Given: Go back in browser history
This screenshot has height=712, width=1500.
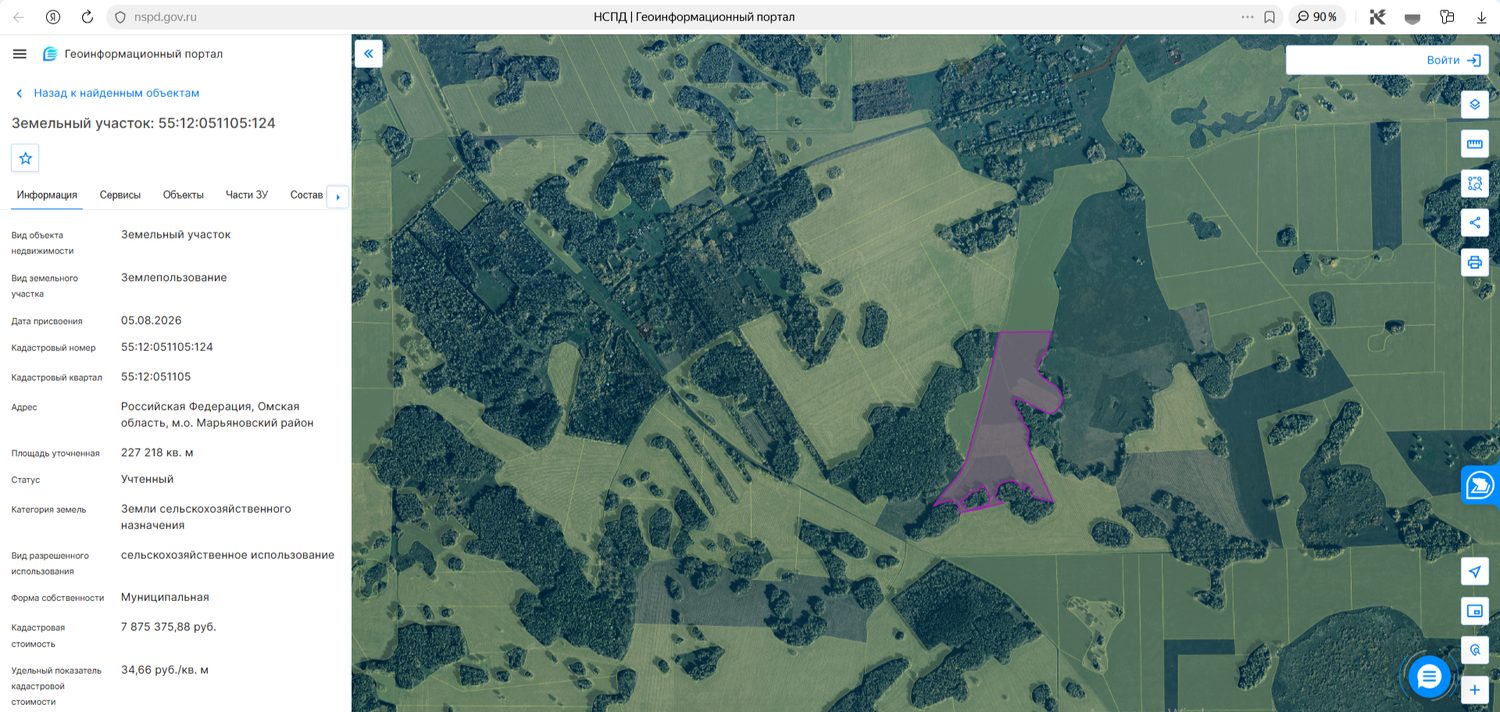Looking at the screenshot, I should click(18, 17).
